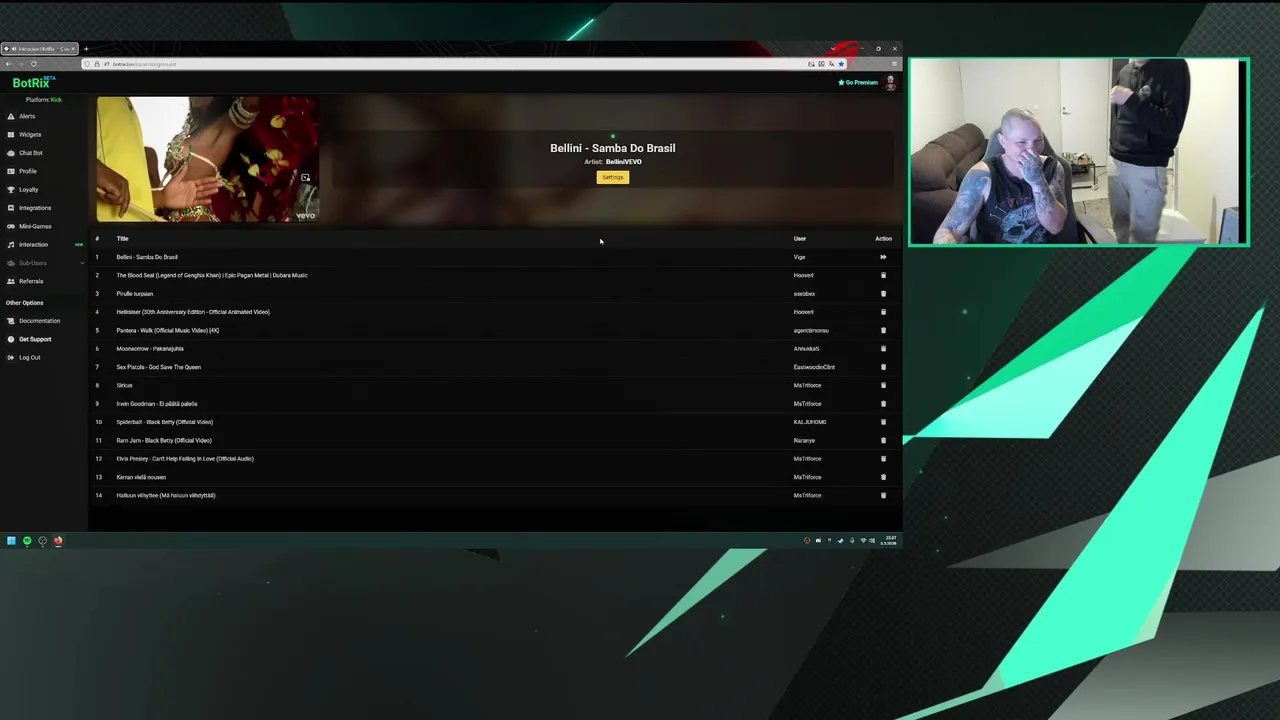Open the yellow Settings button

pos(613,177)
